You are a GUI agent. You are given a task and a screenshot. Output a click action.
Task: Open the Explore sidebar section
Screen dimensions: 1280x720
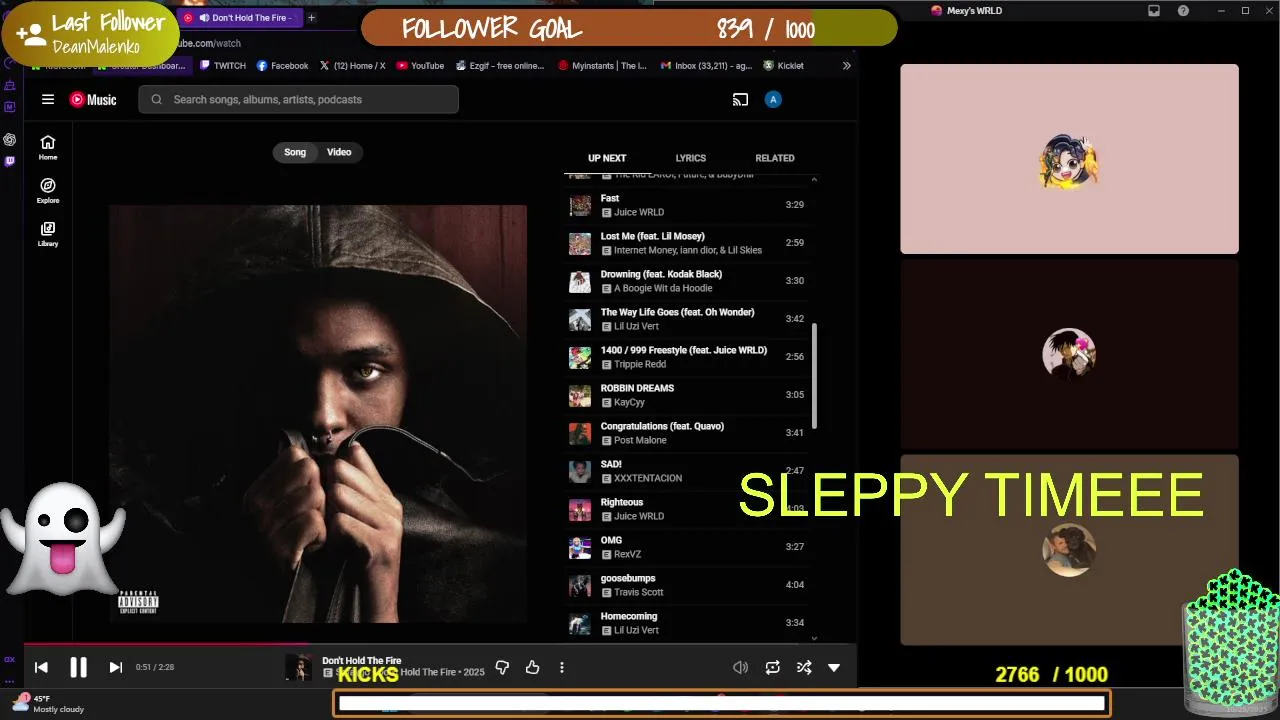tap(48, 190)
